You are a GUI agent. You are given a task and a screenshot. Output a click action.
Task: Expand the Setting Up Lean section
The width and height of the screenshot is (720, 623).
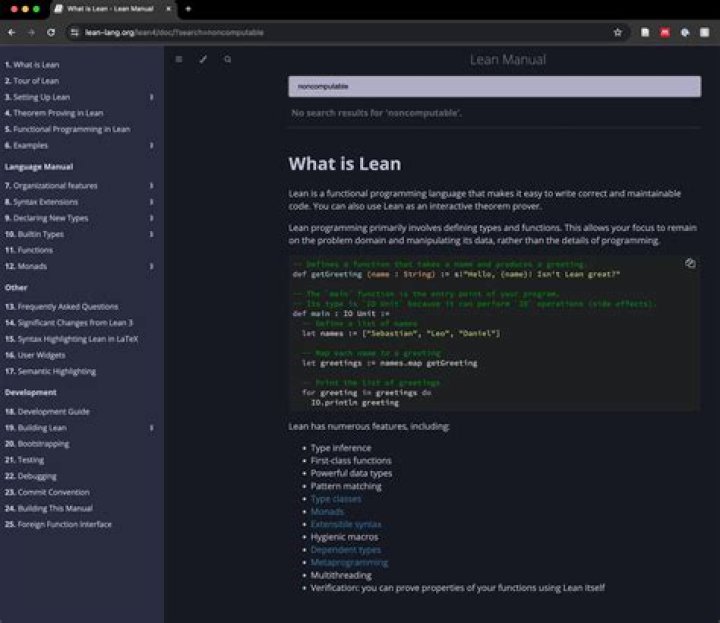(x=152, y=97)
